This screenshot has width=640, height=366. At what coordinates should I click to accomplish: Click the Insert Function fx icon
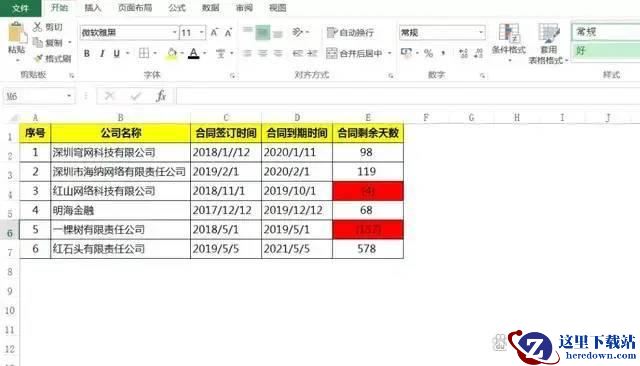[161, 96]
